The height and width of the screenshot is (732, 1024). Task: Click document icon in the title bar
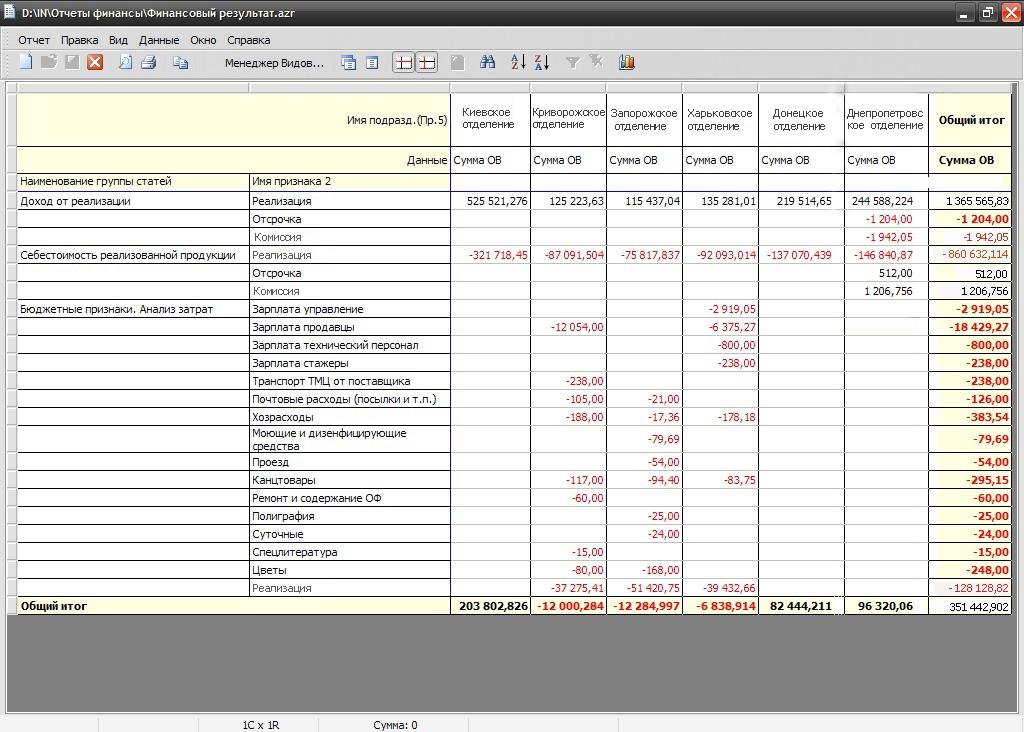click(x=10, y=12)
